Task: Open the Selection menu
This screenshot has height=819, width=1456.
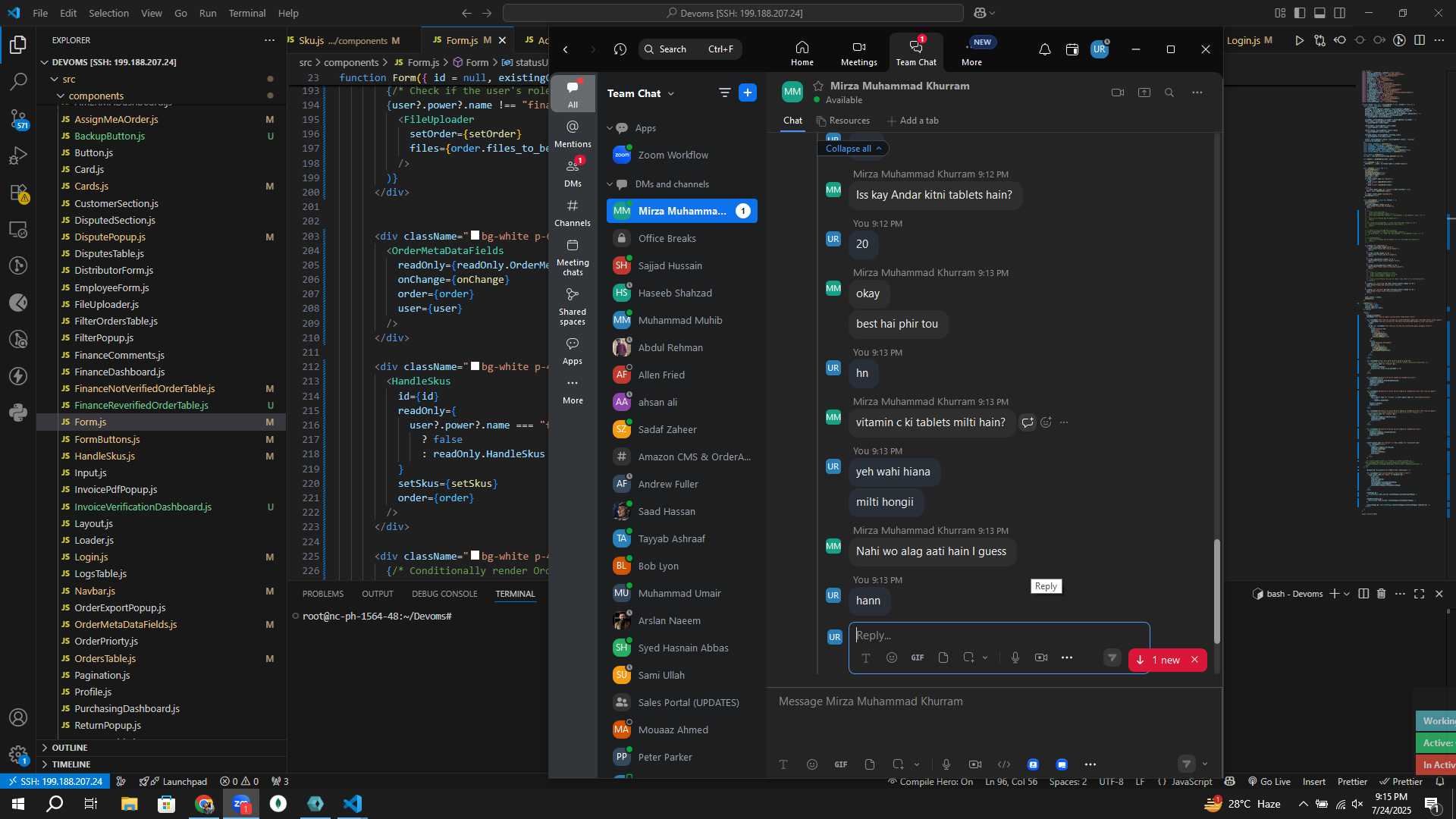Action: pos(108,13)
